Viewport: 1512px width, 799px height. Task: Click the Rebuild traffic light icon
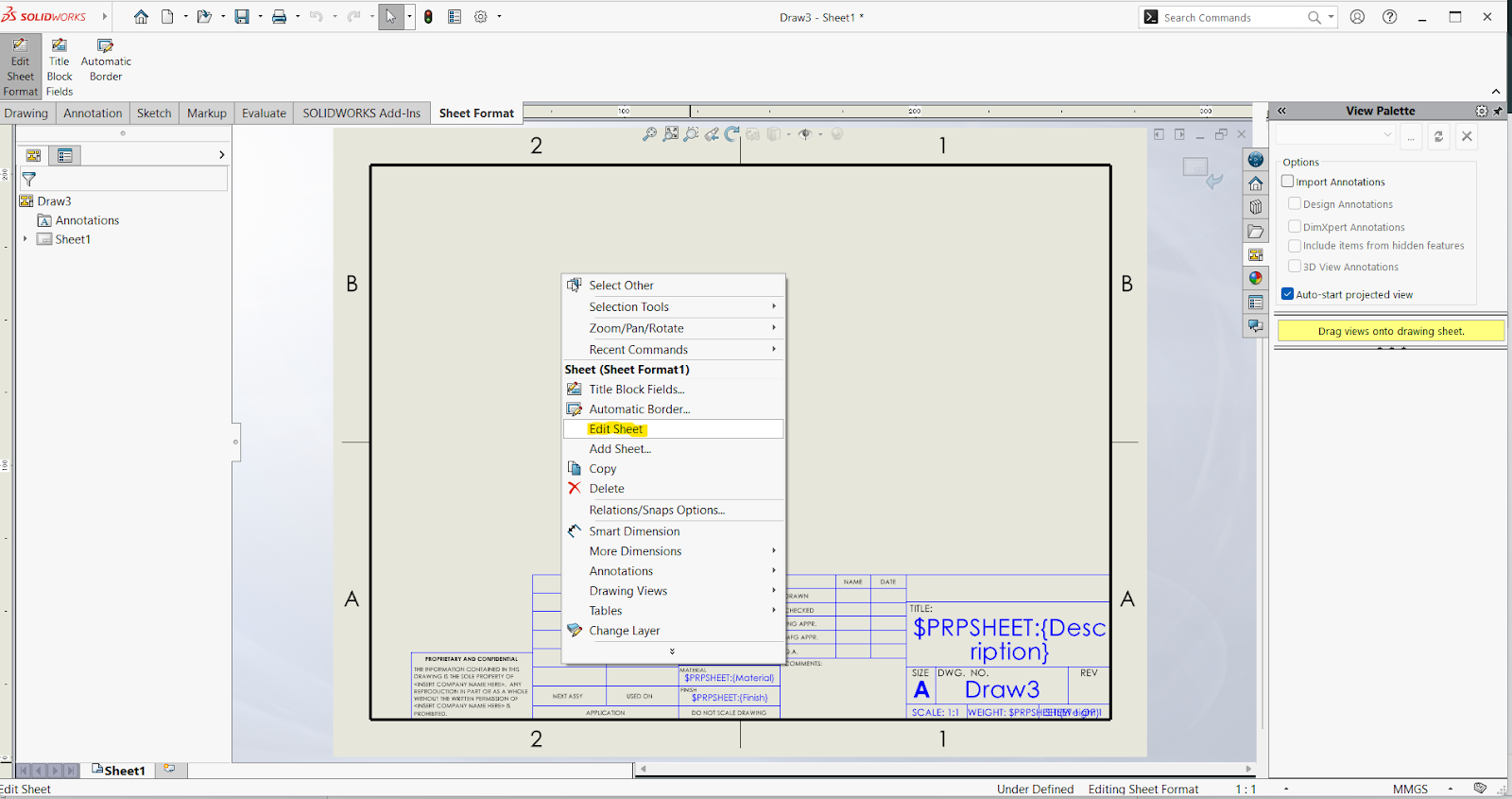tap(428, 17)
